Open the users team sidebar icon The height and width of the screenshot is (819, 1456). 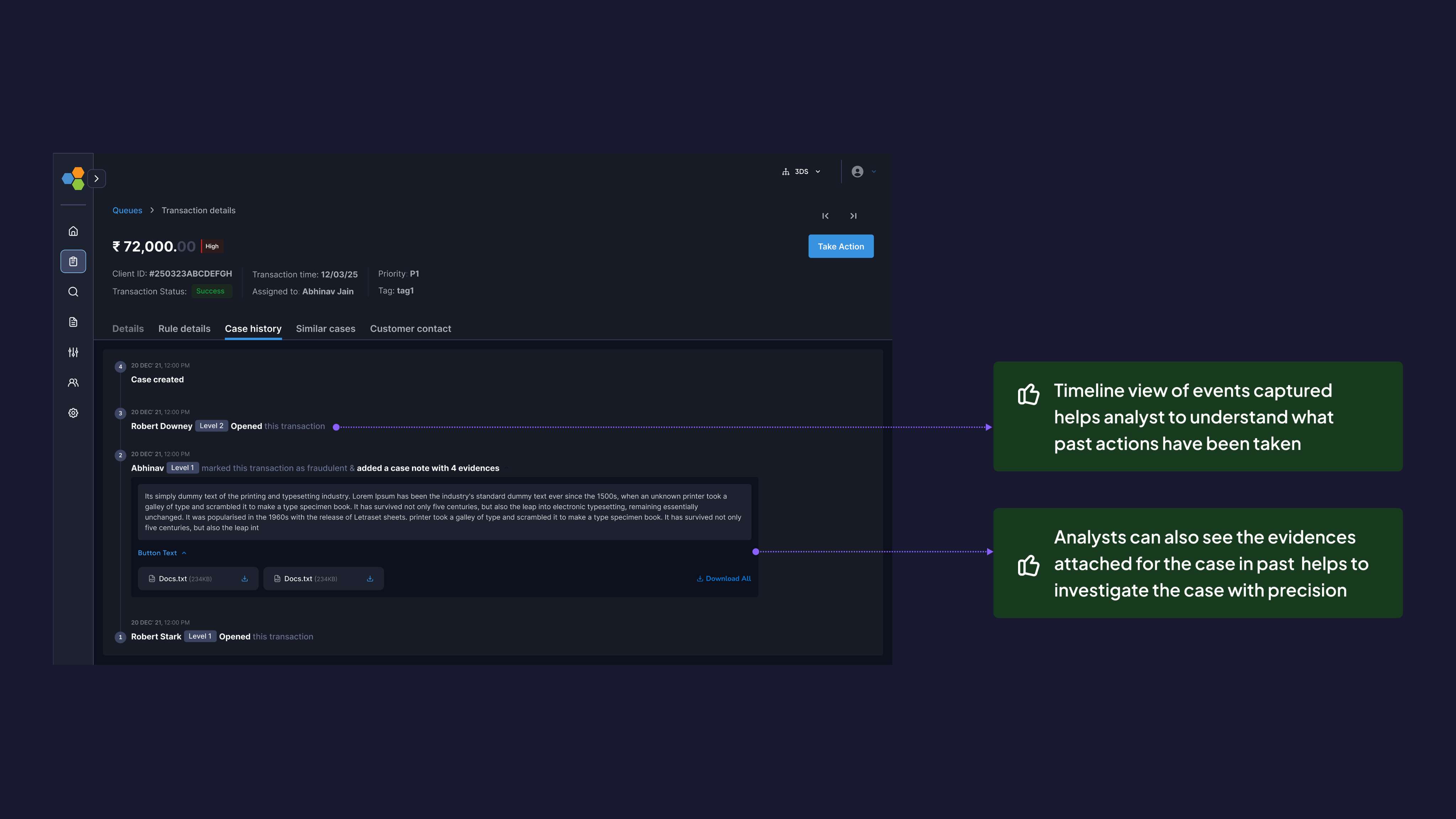pos(73,382)
